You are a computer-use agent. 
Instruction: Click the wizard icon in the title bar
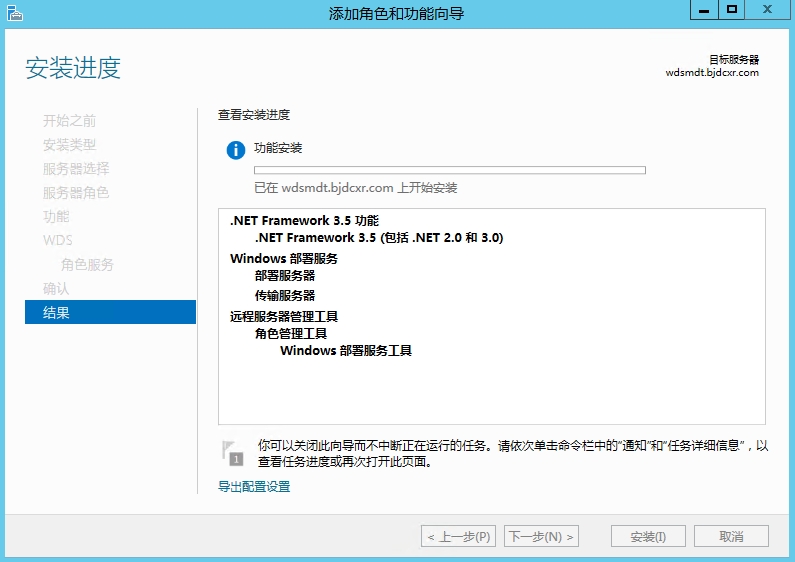point(15,12)
